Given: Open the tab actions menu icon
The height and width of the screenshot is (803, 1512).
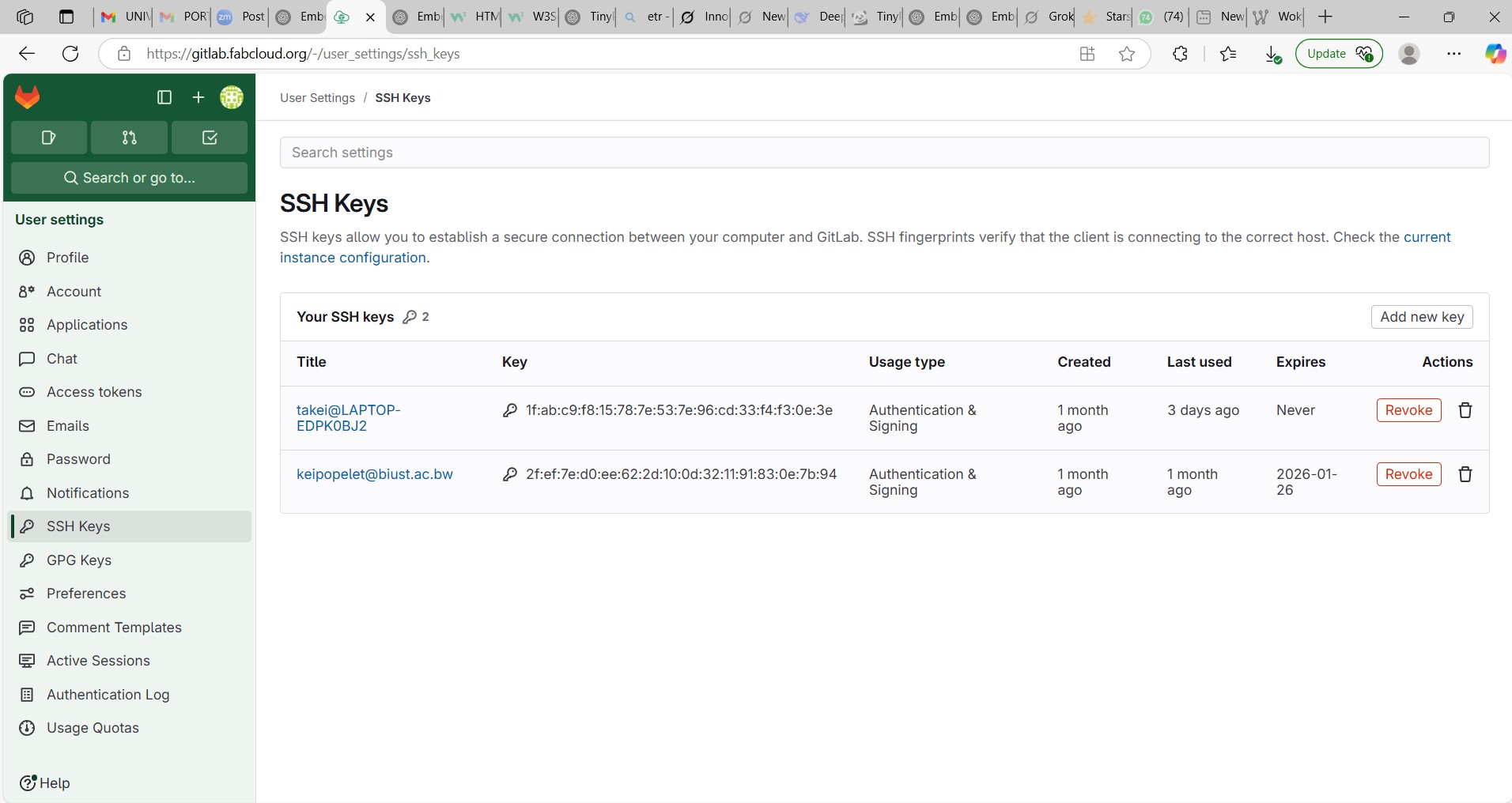Looking at the screenshot, I should 66,17.
